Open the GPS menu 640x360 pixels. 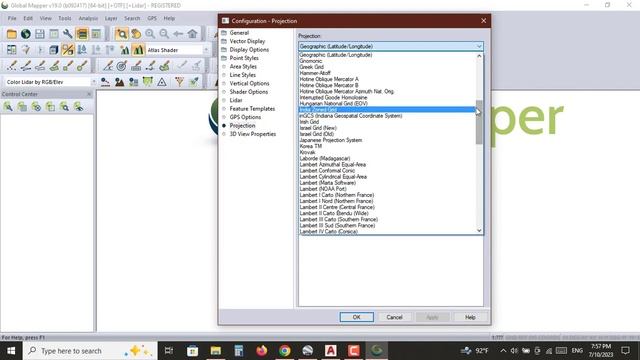pyautogui.click(x=152, y=18)
